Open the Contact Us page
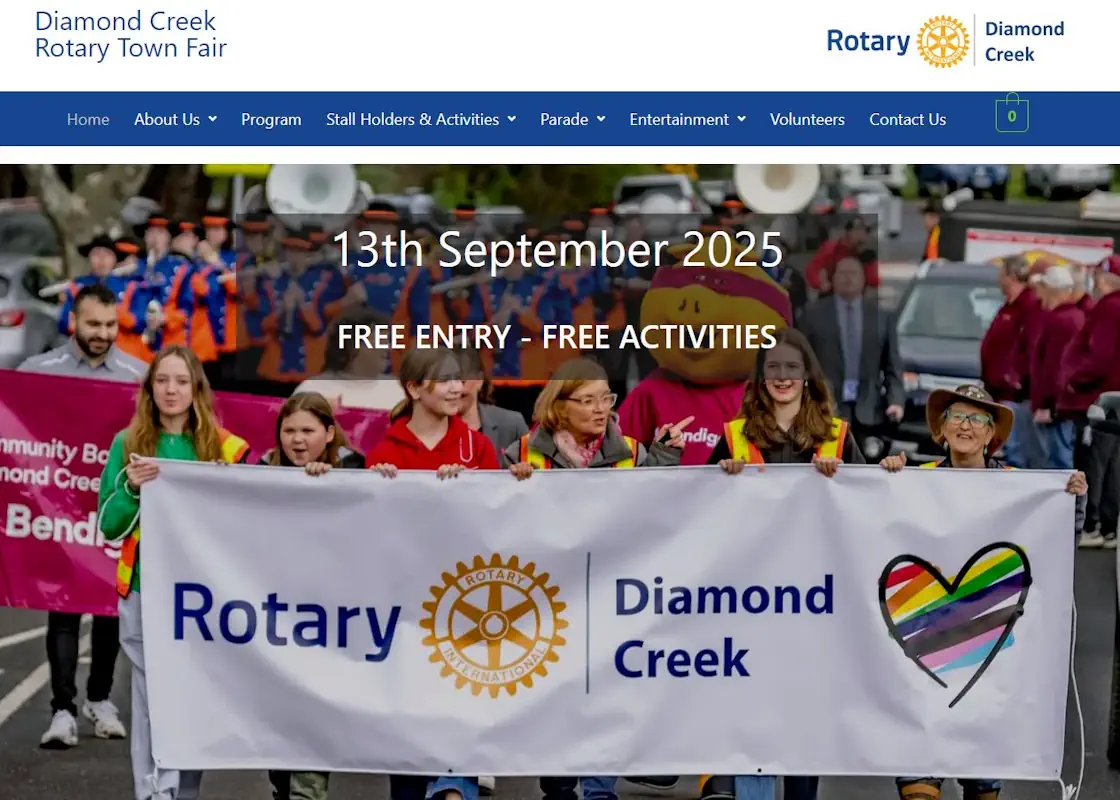Screen dimensions: 1120x800 tap(908, 119)
